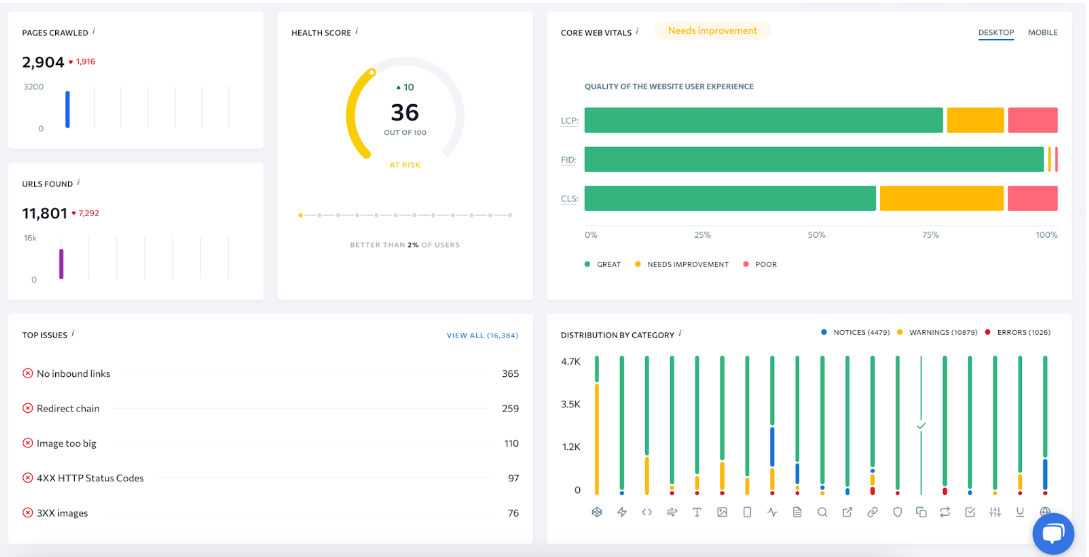Click the LCP metric label
The width and height of the screenshot is (1089, 557).
(x=569, y=121)
